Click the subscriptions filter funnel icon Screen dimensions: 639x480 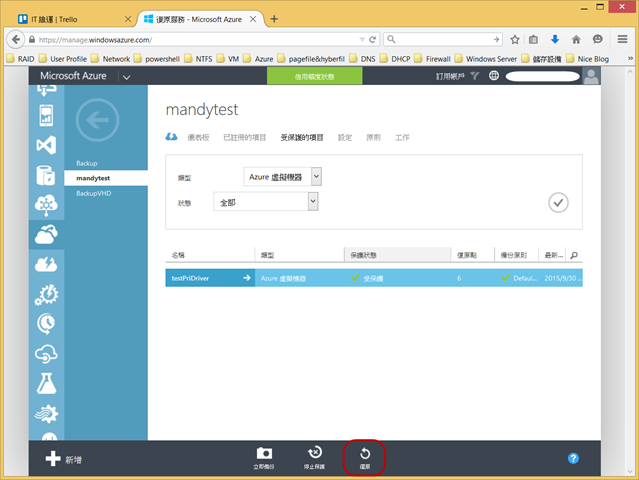474,76
